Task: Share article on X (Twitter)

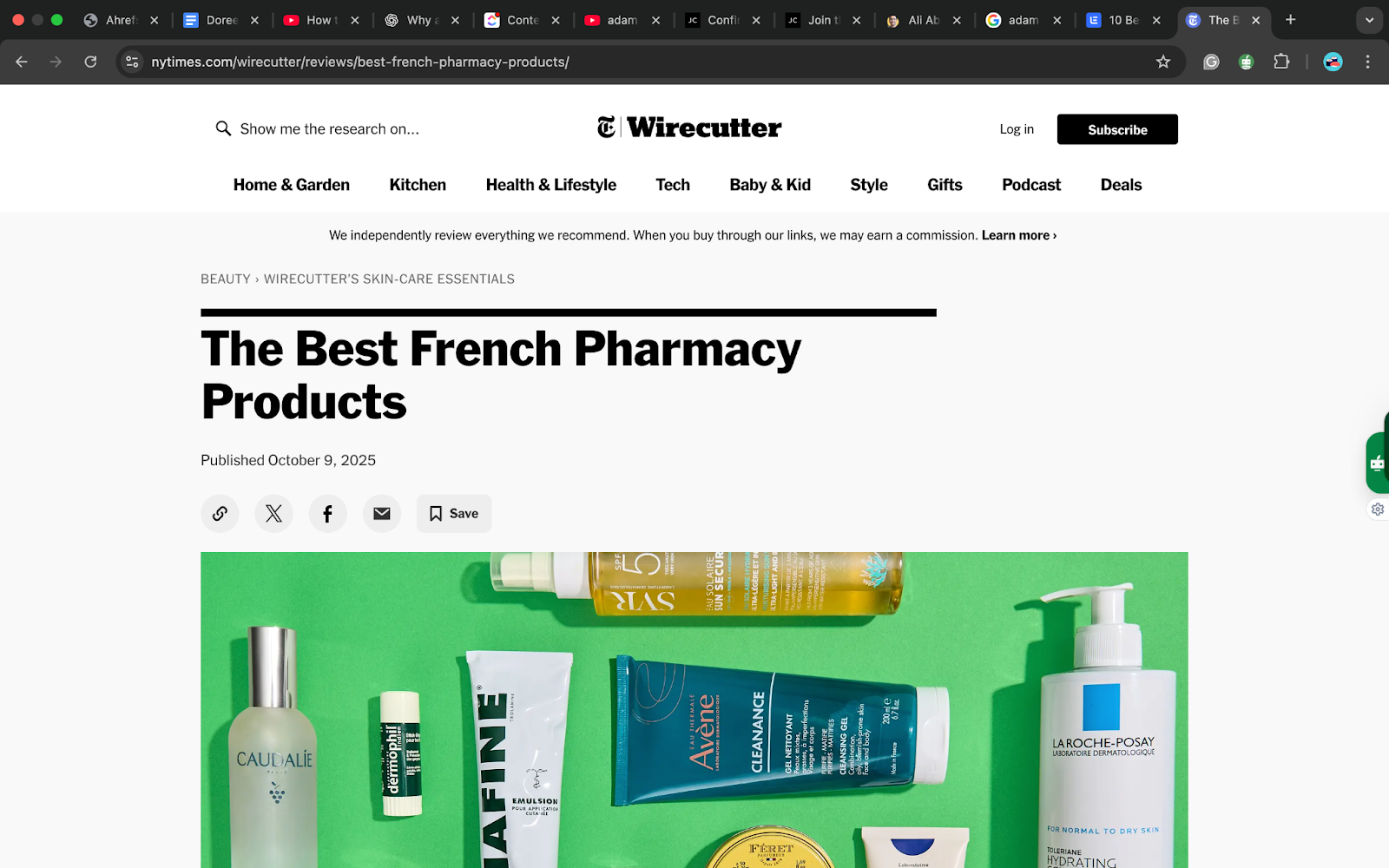Action: click(x=273, y=514)
